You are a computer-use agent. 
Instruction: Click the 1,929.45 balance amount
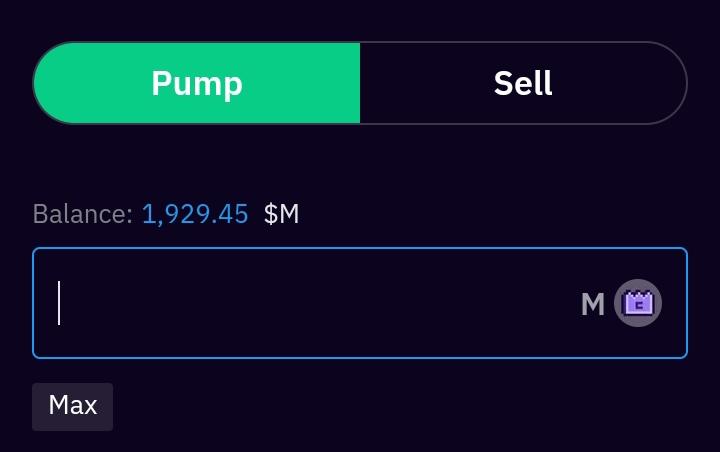(195, 214)
